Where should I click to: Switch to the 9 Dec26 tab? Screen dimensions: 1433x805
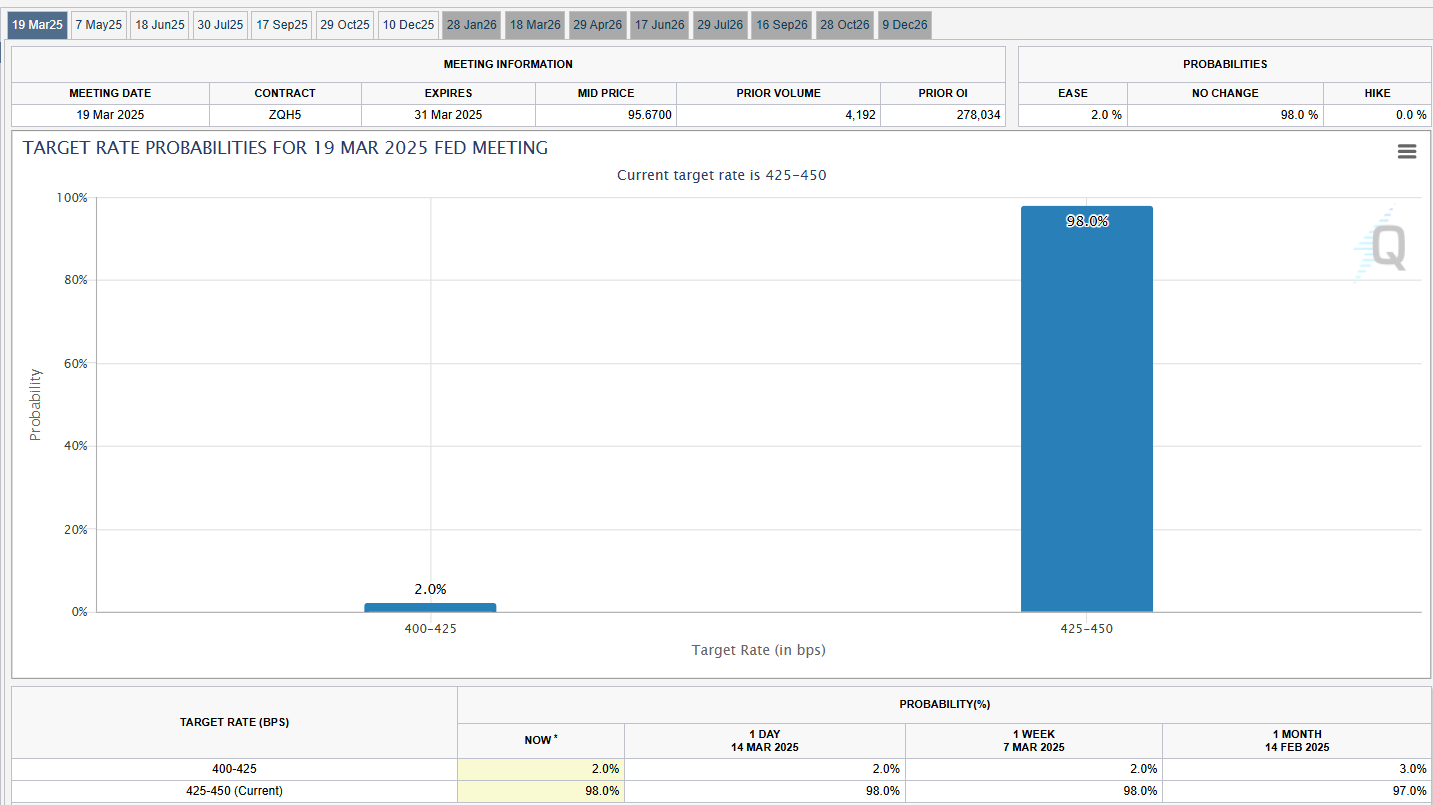[904, 25]
